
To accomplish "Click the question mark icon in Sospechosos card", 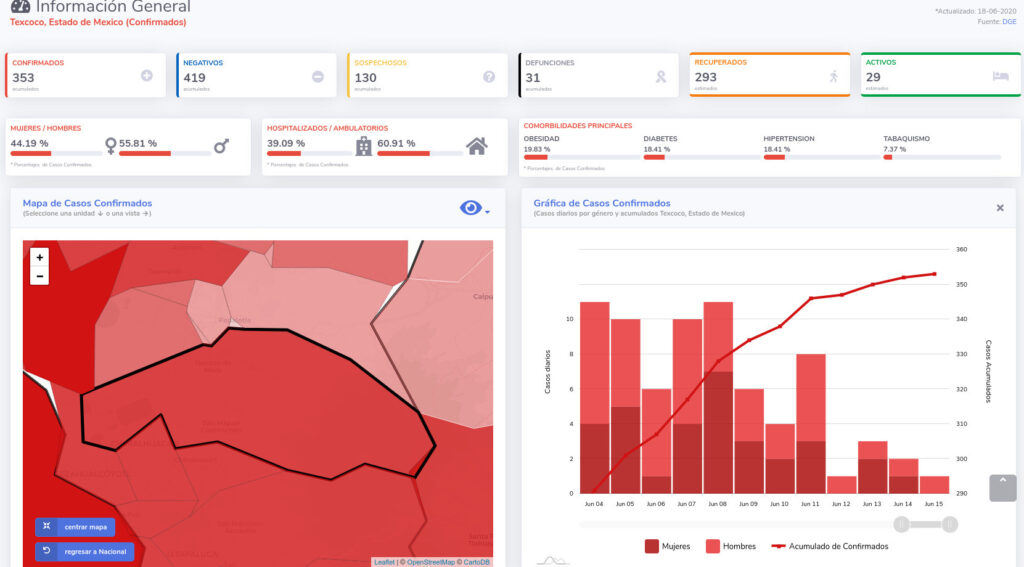I will 489,76.
